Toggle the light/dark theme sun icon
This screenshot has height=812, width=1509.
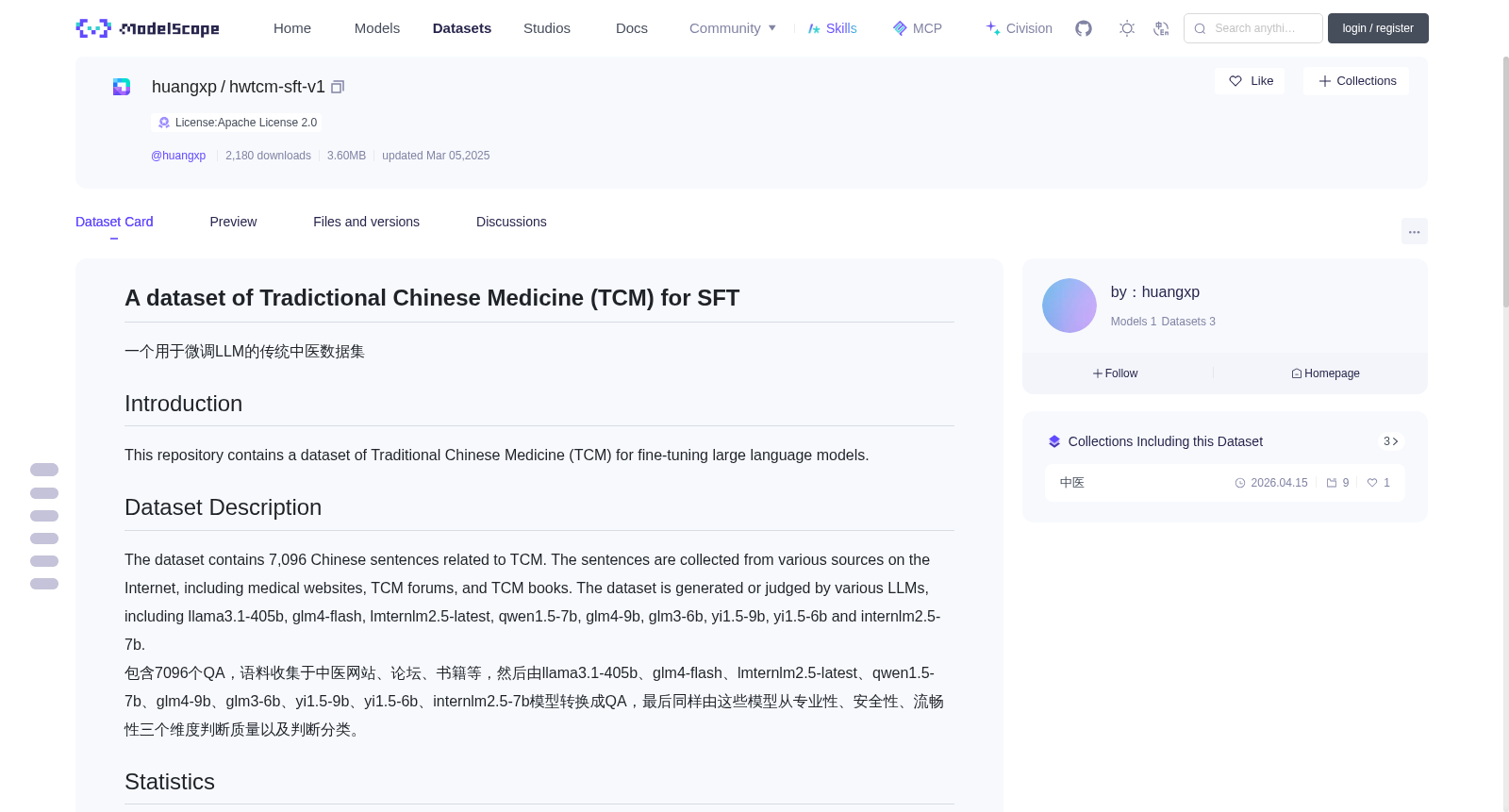(1126, 28)
